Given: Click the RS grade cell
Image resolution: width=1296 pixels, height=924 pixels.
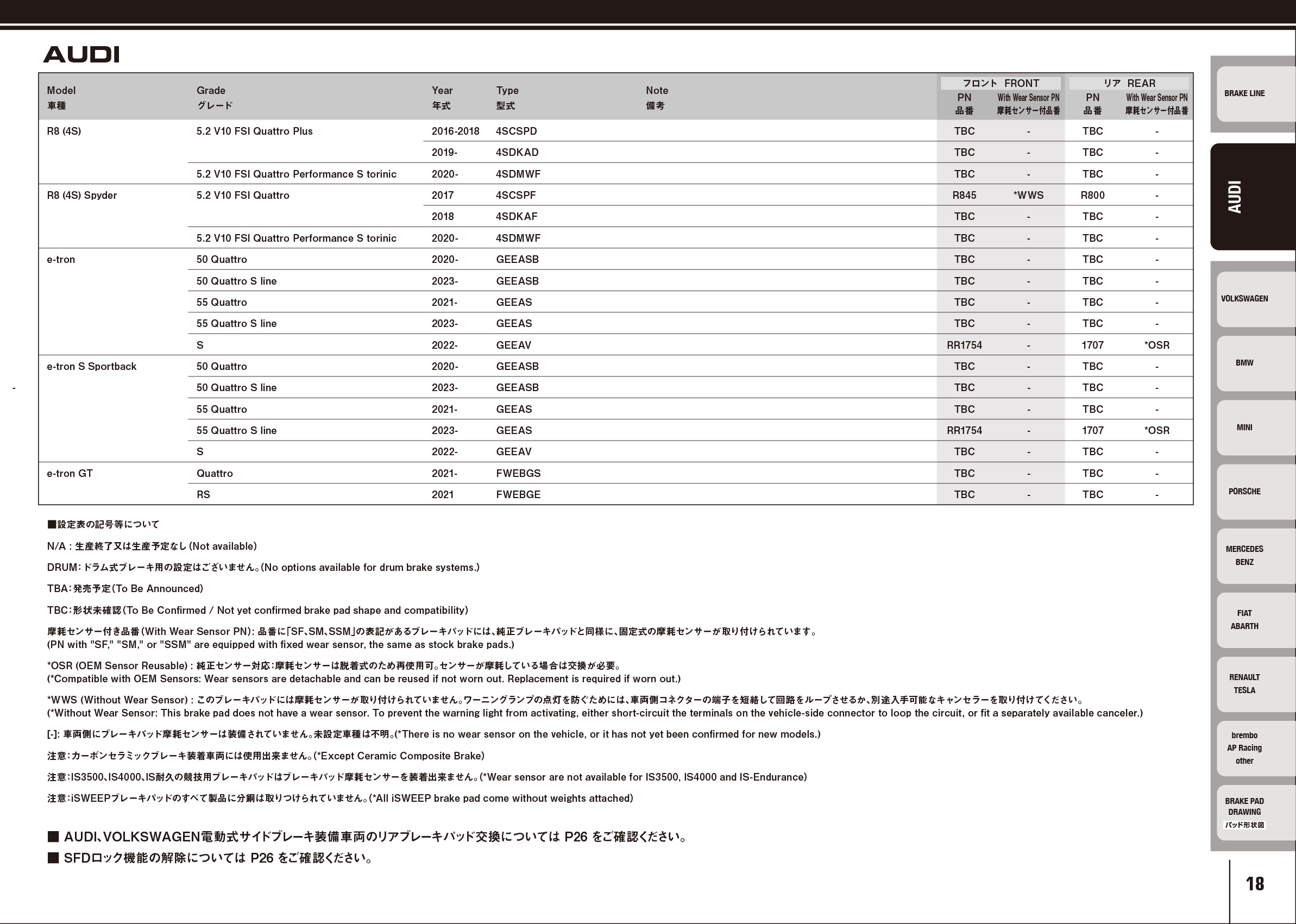Looking at the screenshot, I should coord(203,494).
